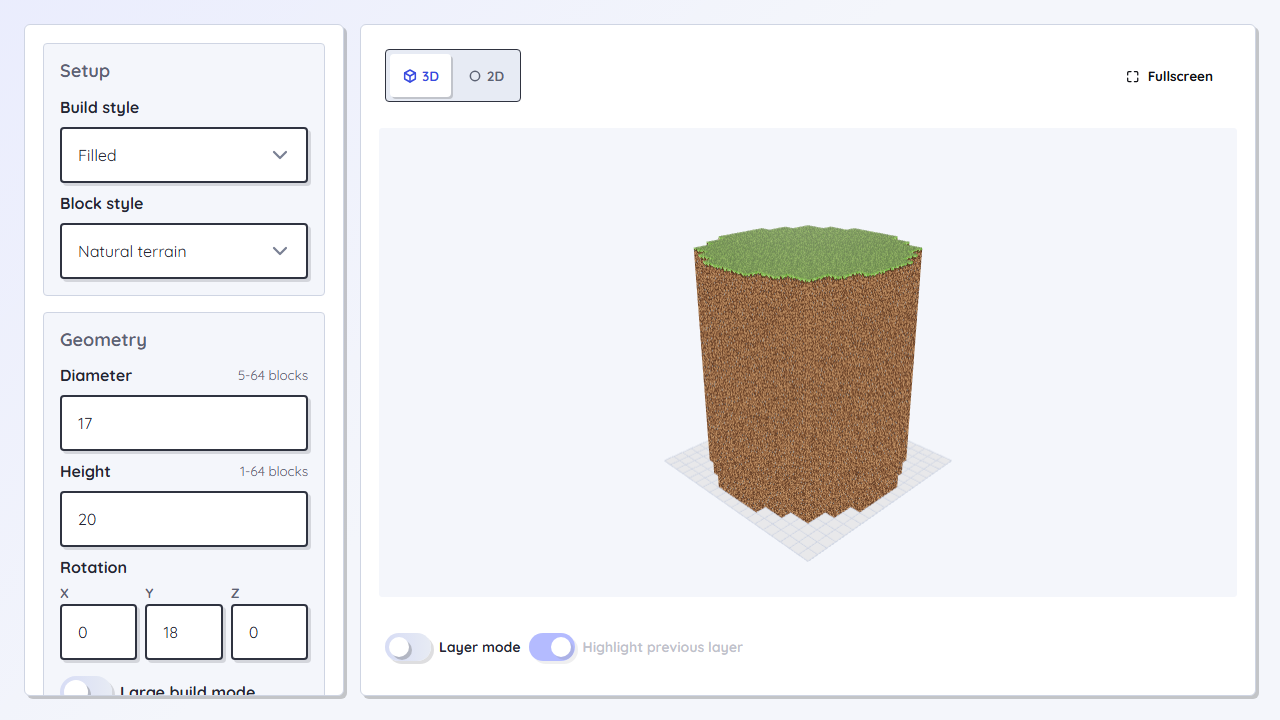Image resolution: width=1280 pixels, height=720 pixels.
Task: Click the Fullscreen expand icon
Action: tap(1133, 76)
